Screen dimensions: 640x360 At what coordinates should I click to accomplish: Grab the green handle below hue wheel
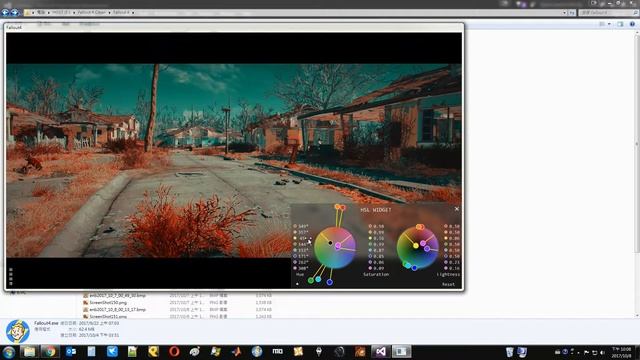click(311, 280)
